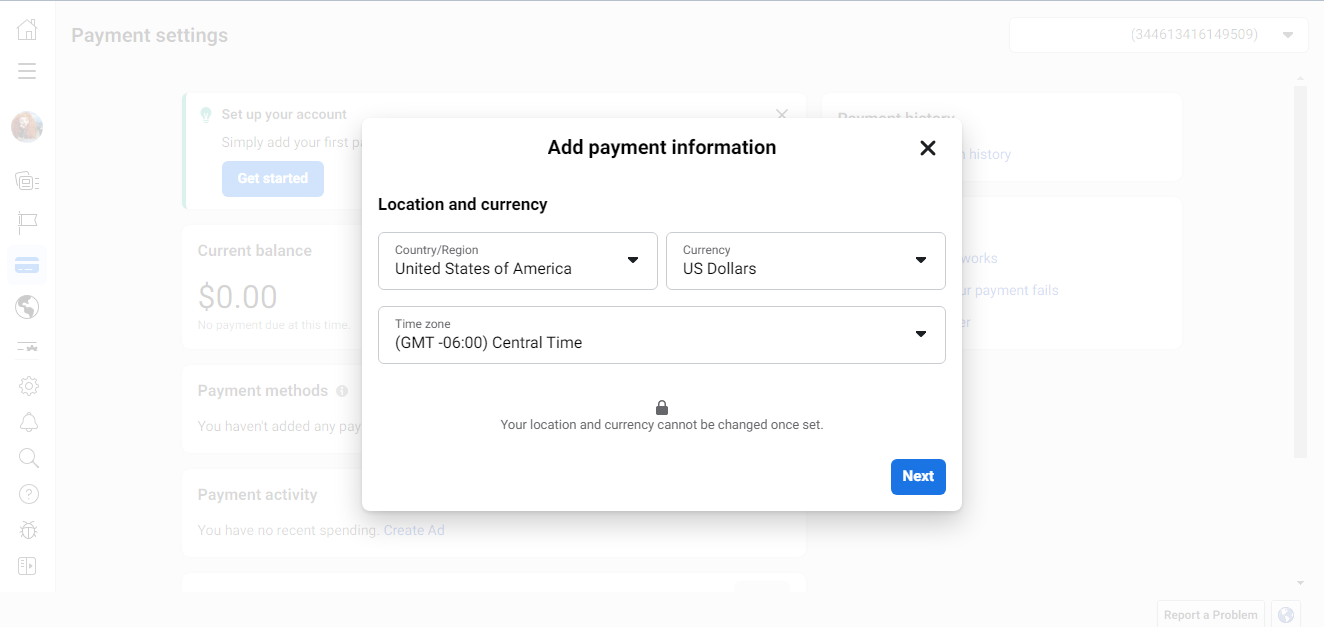
Task: Toggle the sidebar panel collapse icon
Action: tap(27, 566)
